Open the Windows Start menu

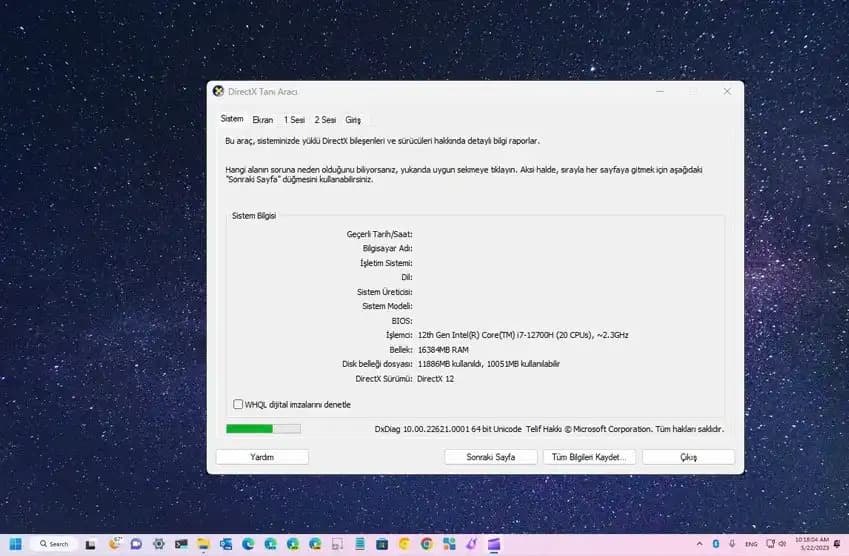coord(17,543)
